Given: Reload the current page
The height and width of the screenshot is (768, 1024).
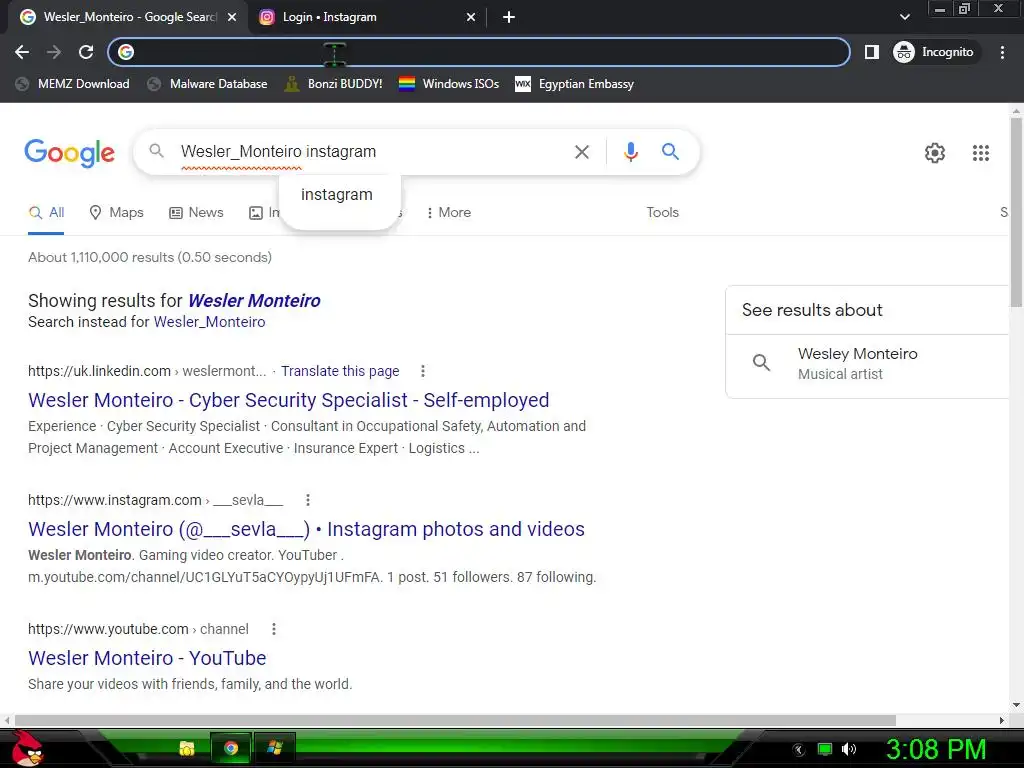Looking at the screenshot, I should [x=86, y=52].
